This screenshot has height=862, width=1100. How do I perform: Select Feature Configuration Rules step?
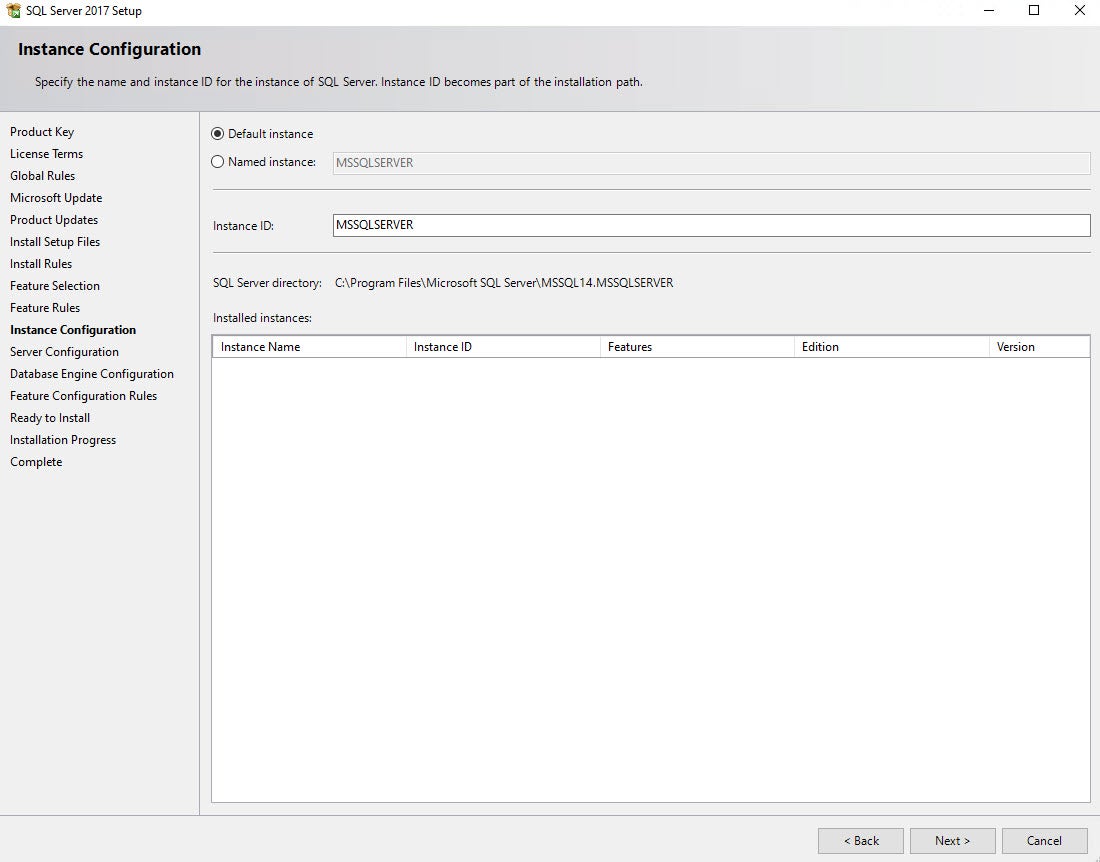pyautogui.click(x=83, y=396)
